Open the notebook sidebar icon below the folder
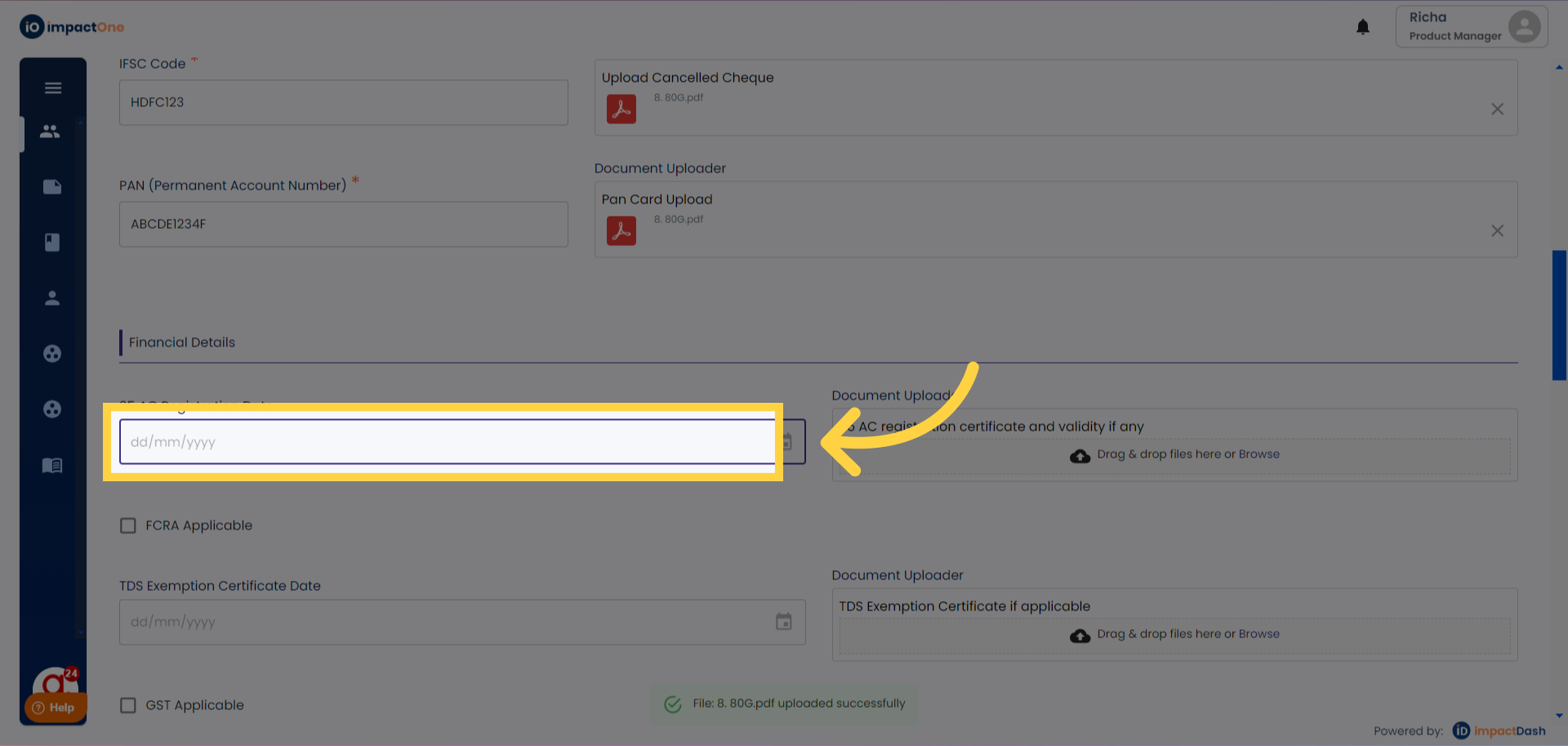Image resolution: width=1568 pixels, height=746 pixels. 52,243
